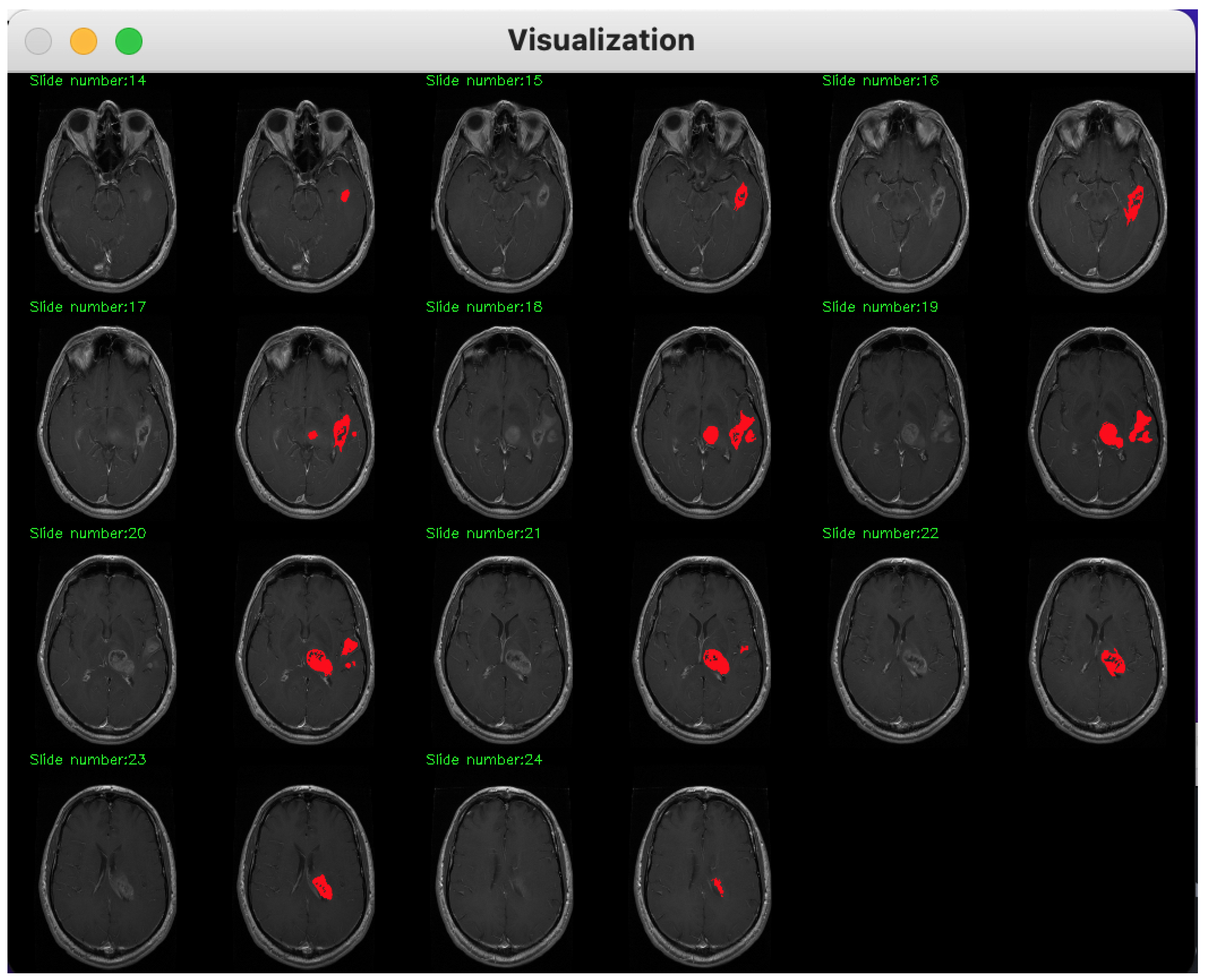Click the green maximize window button

[129, 41]
